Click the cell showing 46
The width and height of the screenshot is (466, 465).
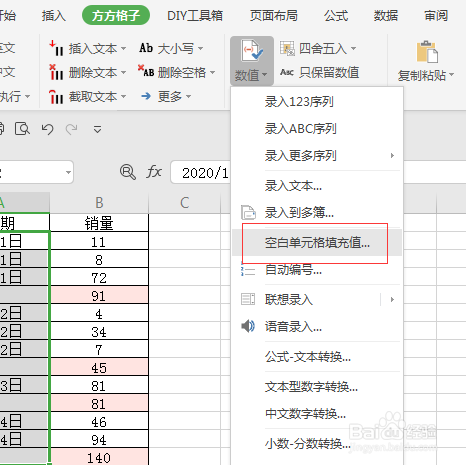pyautogui.click(x=99, y=421)
